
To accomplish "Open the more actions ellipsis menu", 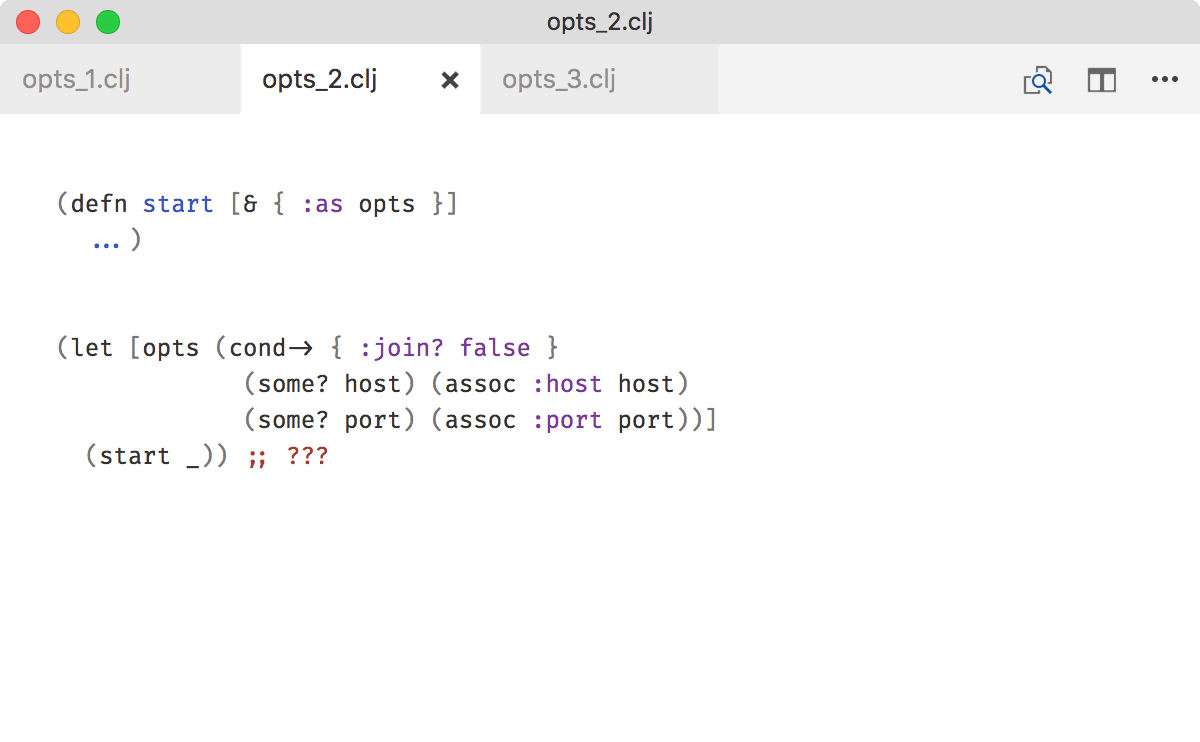I will (1165, 80).
